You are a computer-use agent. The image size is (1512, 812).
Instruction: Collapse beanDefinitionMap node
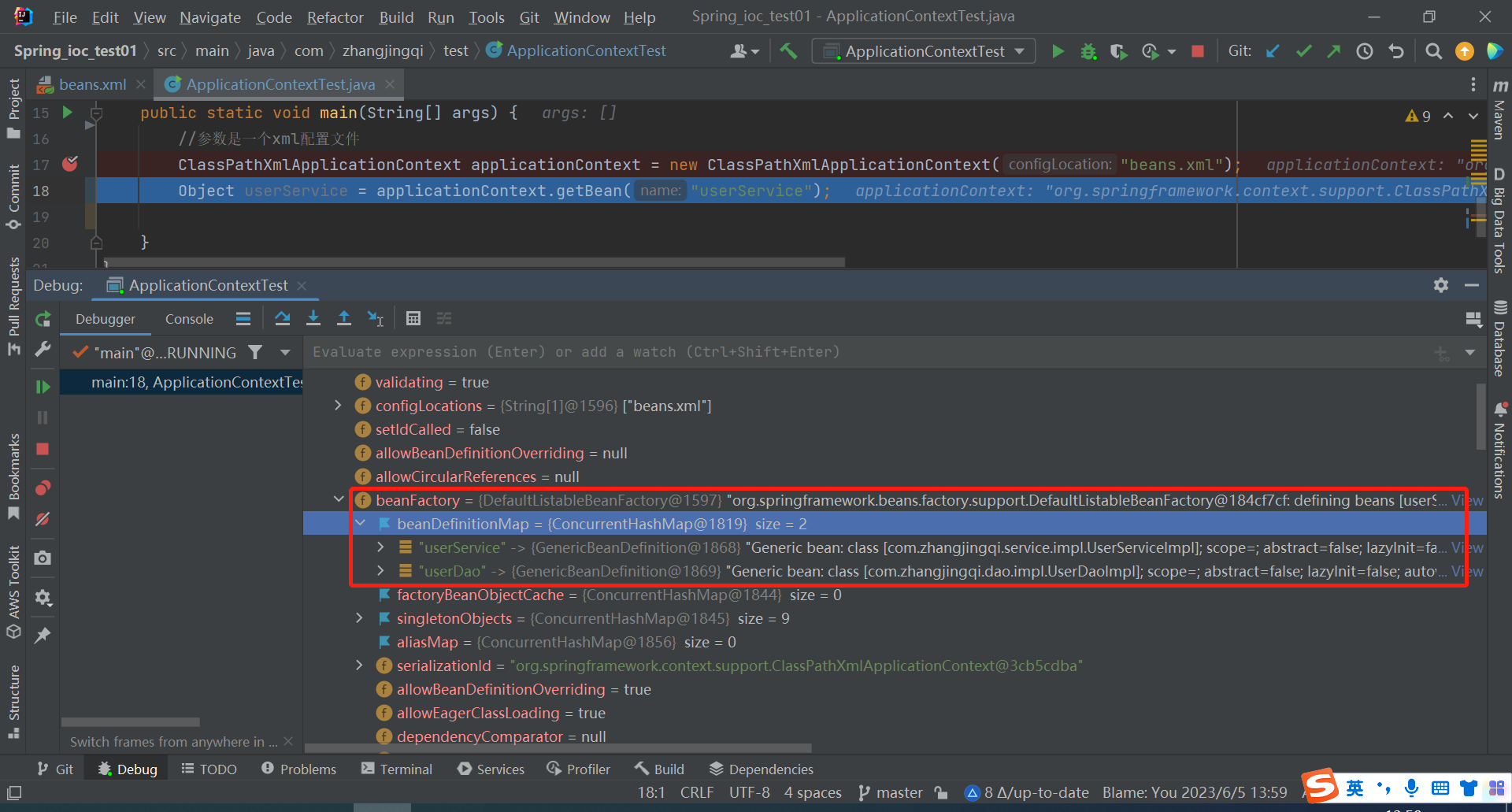pos(360,523)
